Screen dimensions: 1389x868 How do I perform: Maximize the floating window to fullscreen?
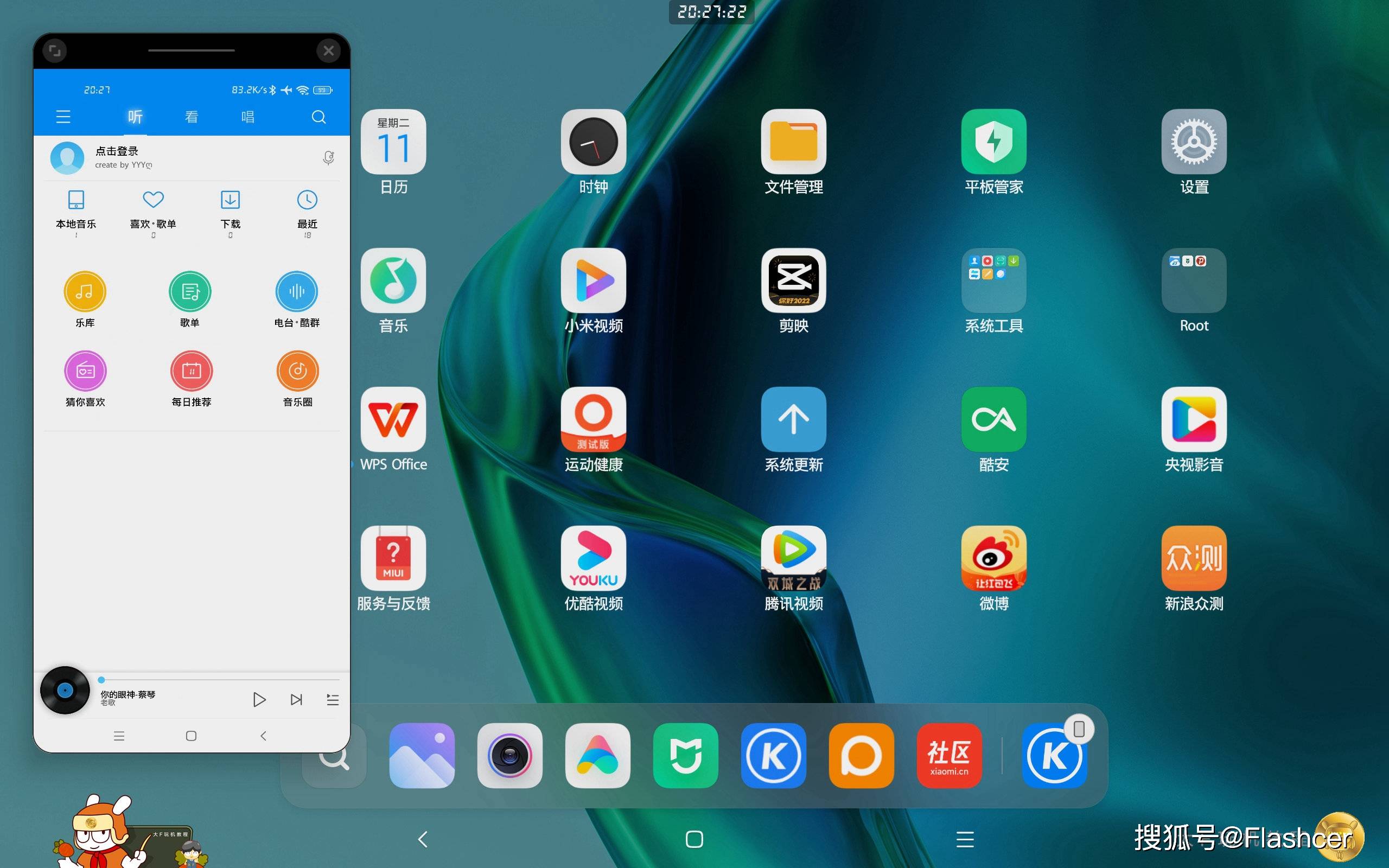tap(54, 50)
